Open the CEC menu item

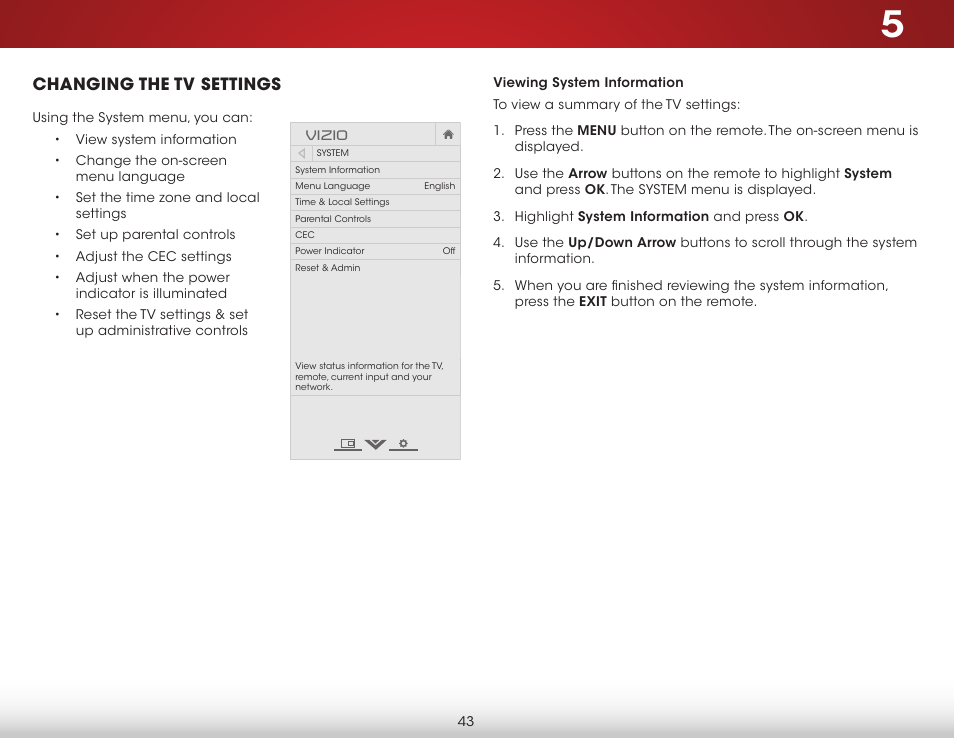tap(375, 235)
